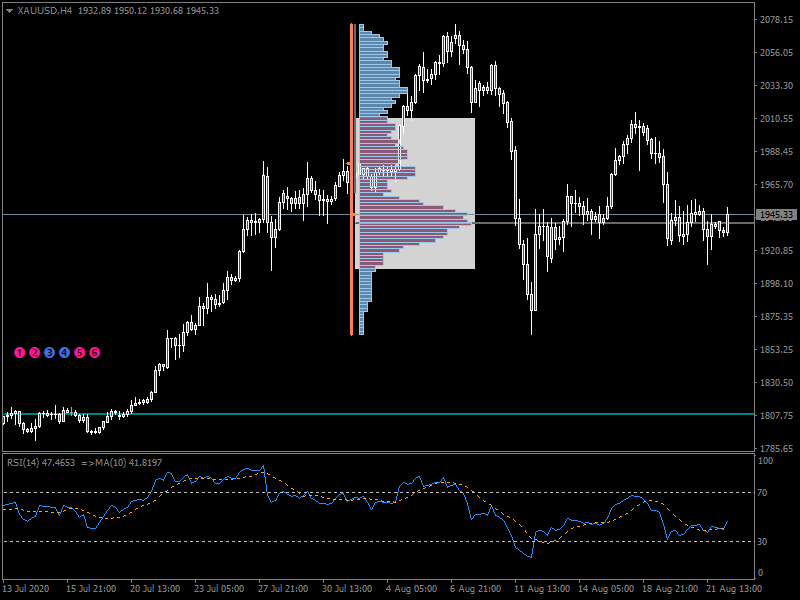Click the pink number 1 circle button
The image size is (800, 600).
click(x=19, y=353)
